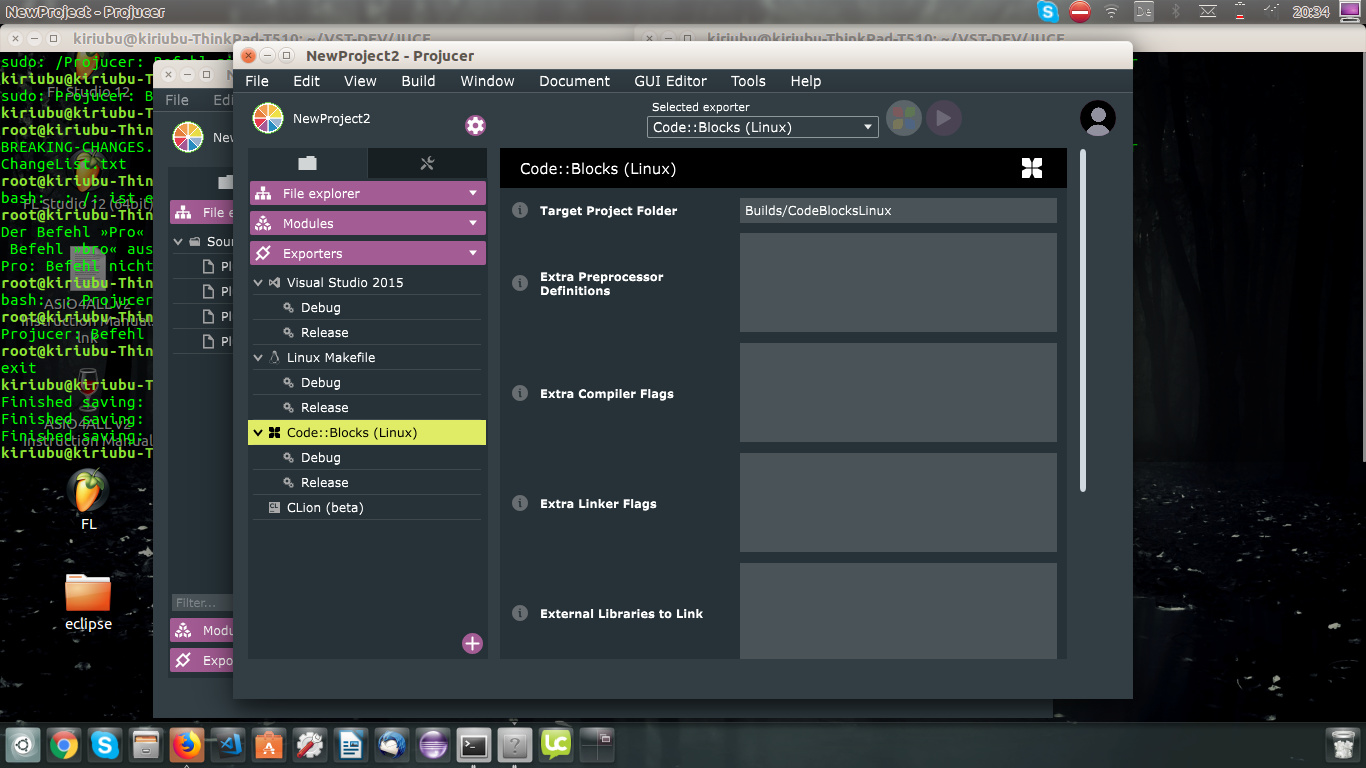Show info for Extra Preprocessor Definitions

pos(520,283)
